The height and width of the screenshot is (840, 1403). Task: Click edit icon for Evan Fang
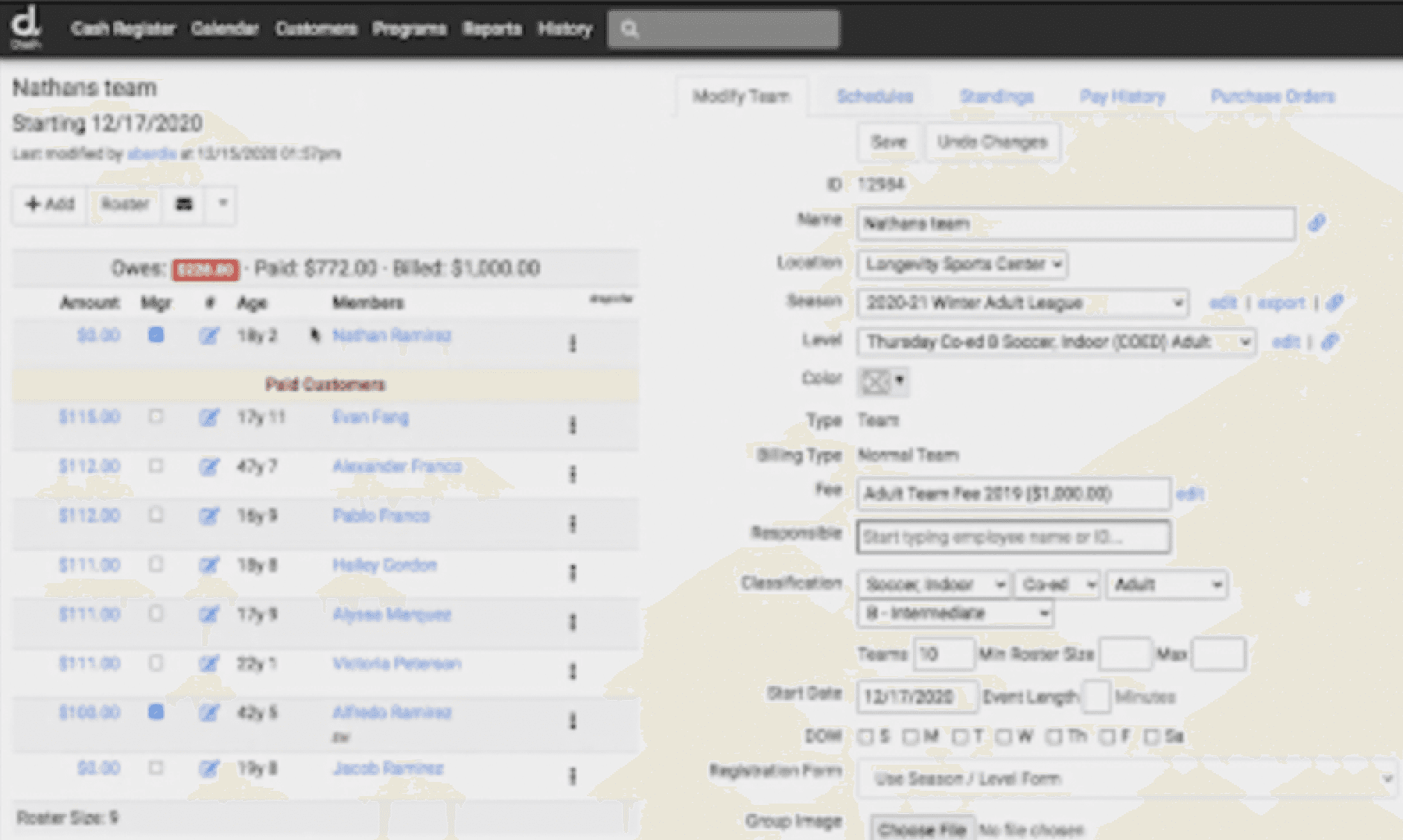point(209,418)
